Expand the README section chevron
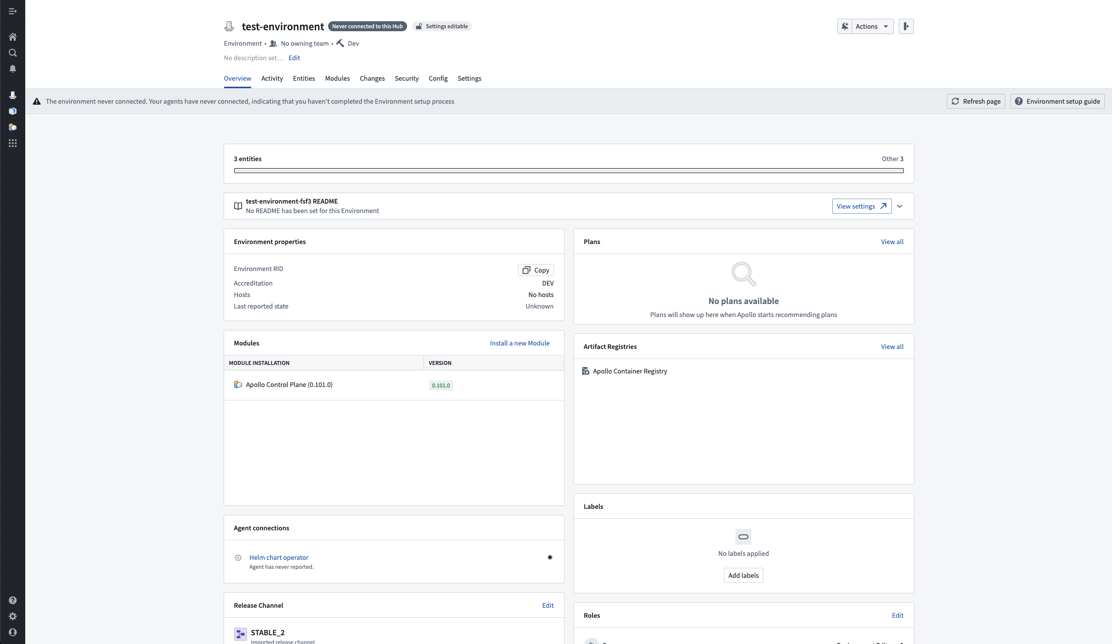This screenshot has width=1112, height=644. pyautogui.click(x=899, y=206)
